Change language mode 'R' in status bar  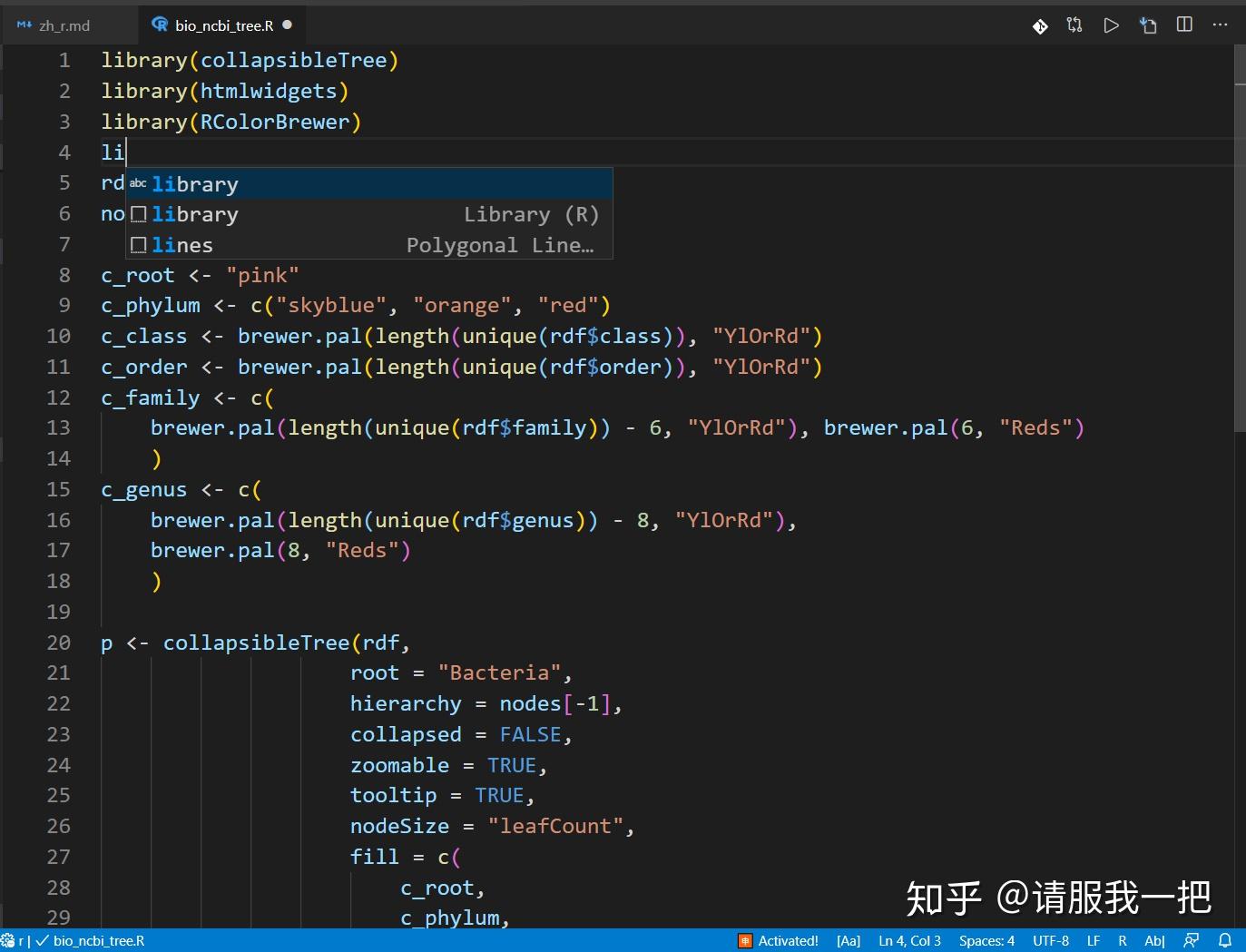pos(1123,941)
